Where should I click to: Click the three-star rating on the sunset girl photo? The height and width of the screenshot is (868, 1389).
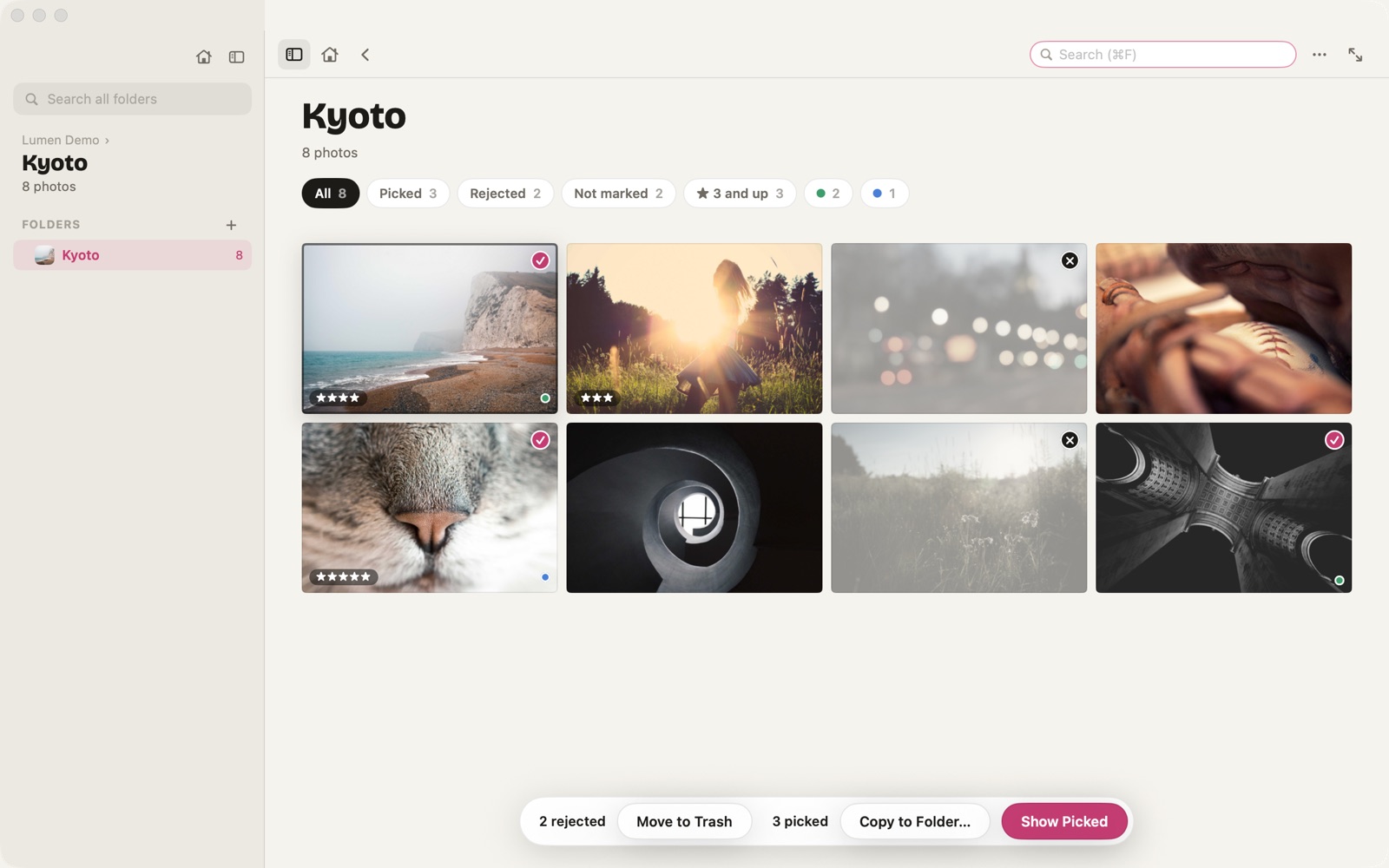tap(597, 398)
